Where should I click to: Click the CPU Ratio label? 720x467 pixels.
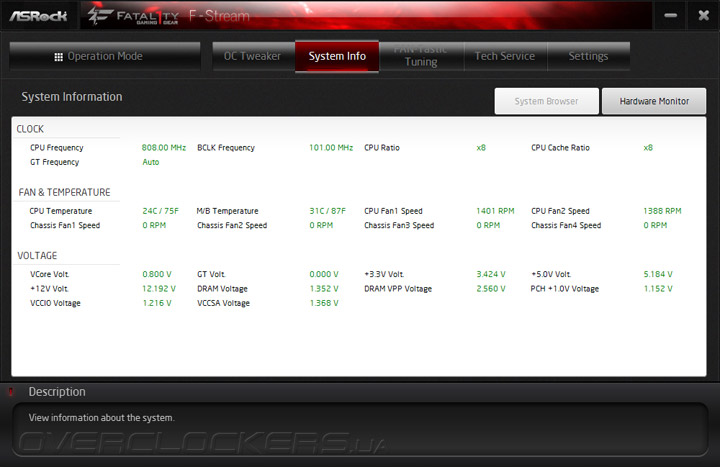click(382, 148)
